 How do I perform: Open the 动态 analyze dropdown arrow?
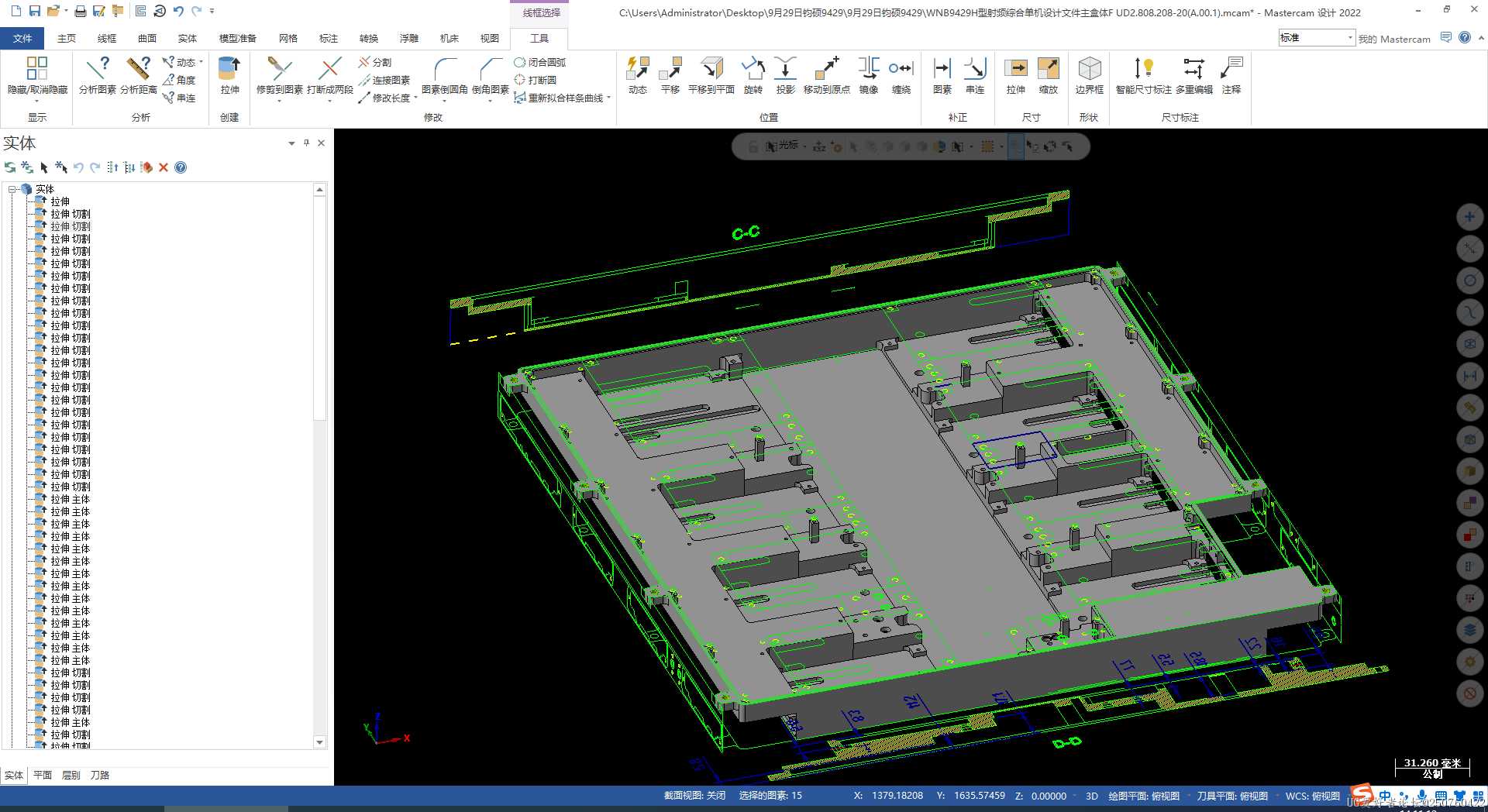pyautogui.click(x=201, y=62)
